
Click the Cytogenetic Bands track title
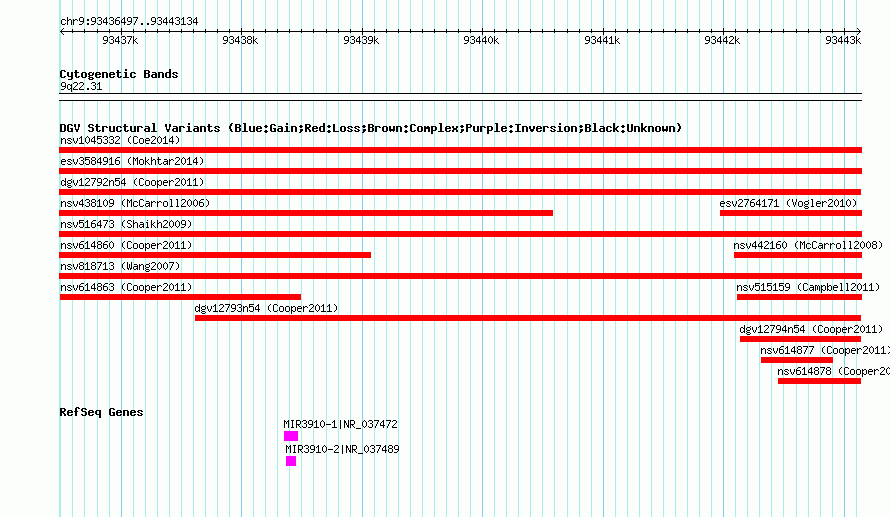click(119, 74)
